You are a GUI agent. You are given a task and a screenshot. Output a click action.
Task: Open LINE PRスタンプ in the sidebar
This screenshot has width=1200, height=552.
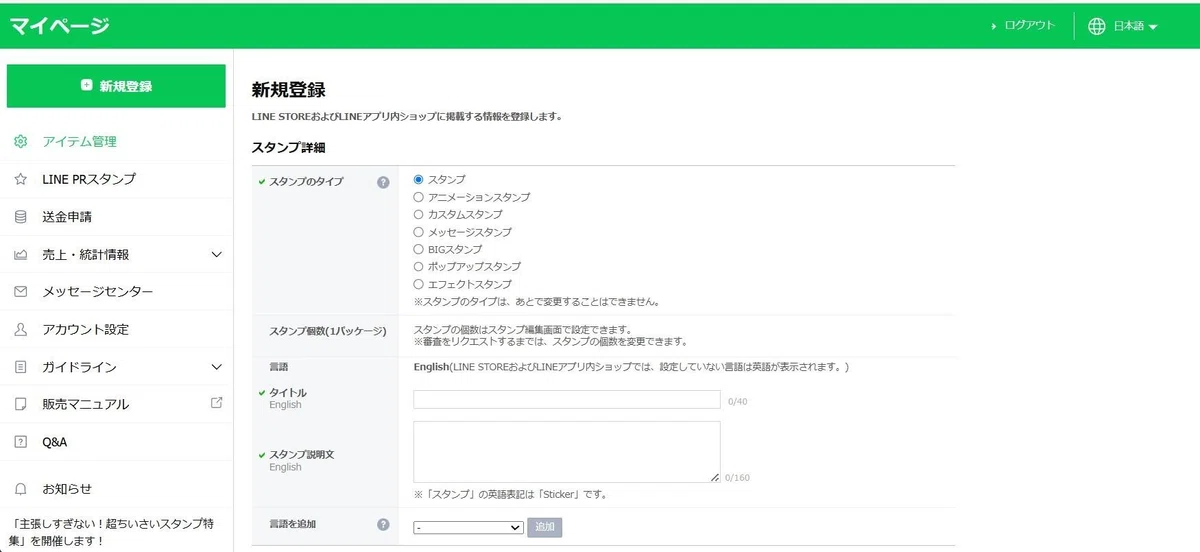pyautogui.click(x=89, y=179)
